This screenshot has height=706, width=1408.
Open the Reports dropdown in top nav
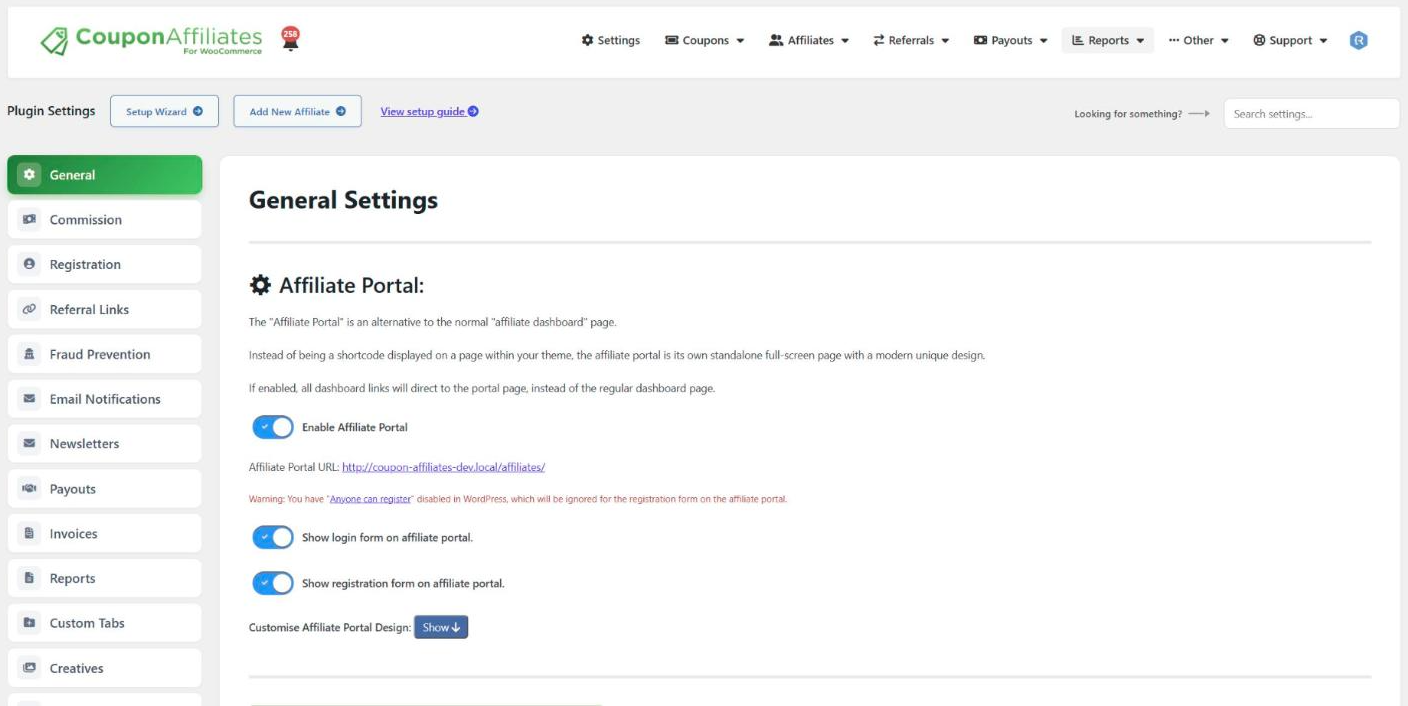coord(1108,40)
